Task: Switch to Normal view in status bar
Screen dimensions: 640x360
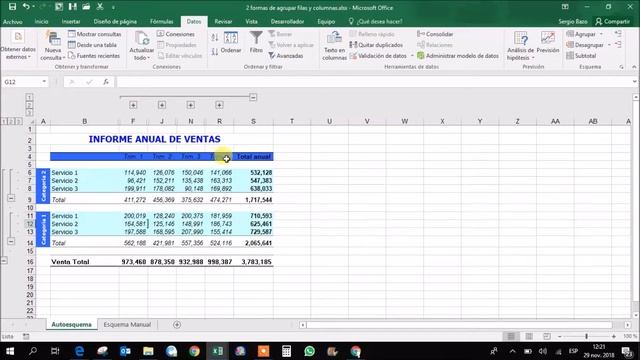Action: tap(511, 336)
